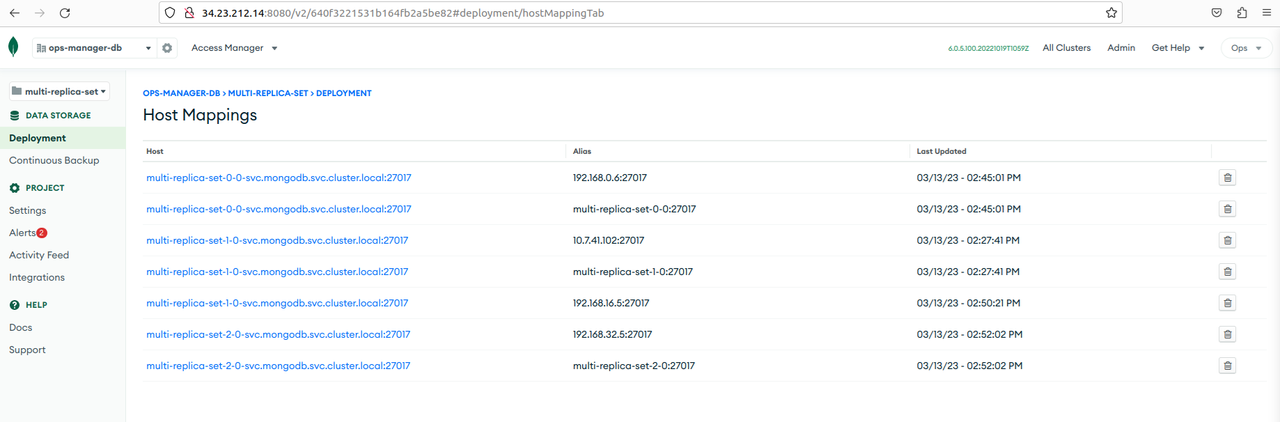The height and width of the screenshot is (422, 1280).
Task: Expand the Access Manager dropdown
Action: tap(234, 48)
